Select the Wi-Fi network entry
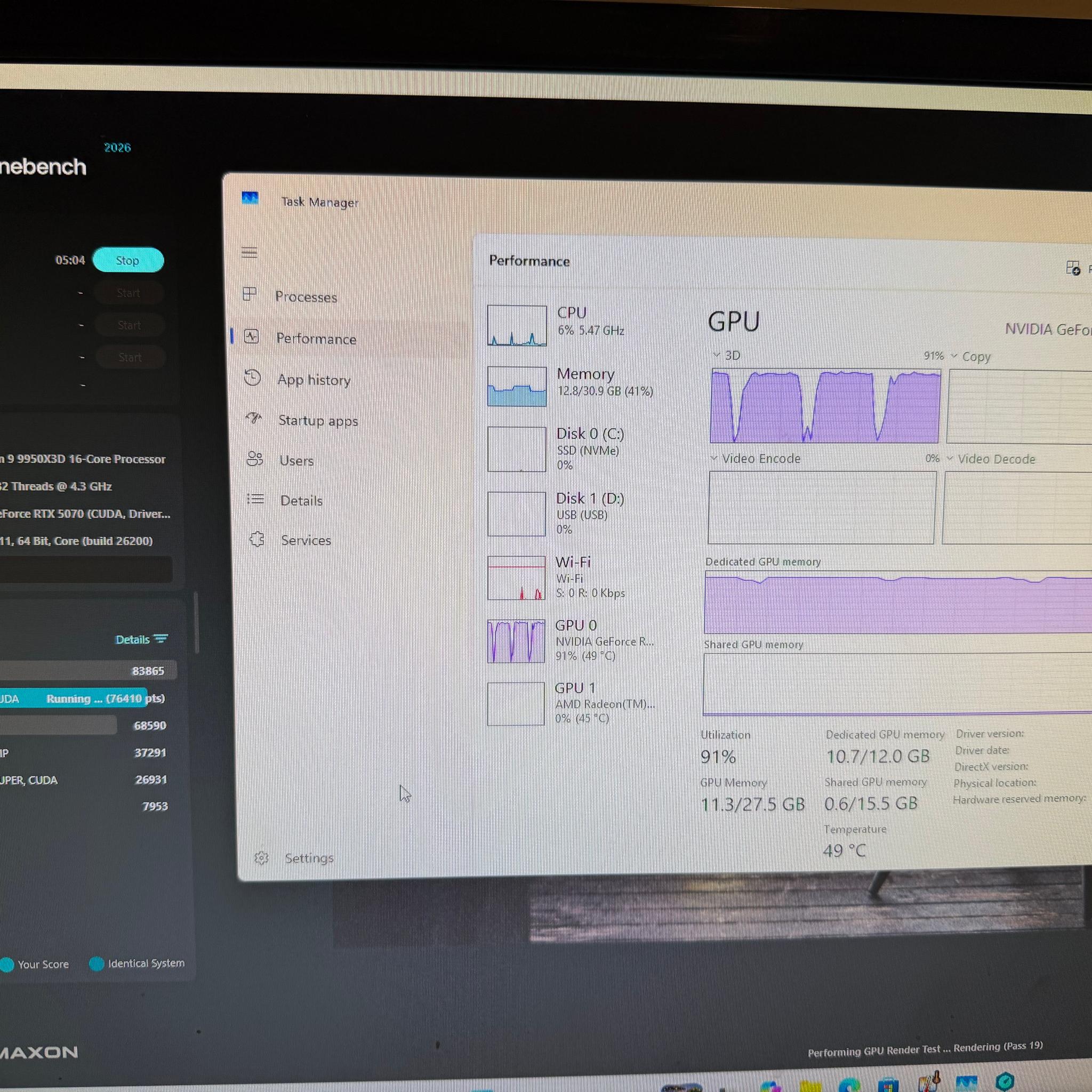 [x=572, y=577]
